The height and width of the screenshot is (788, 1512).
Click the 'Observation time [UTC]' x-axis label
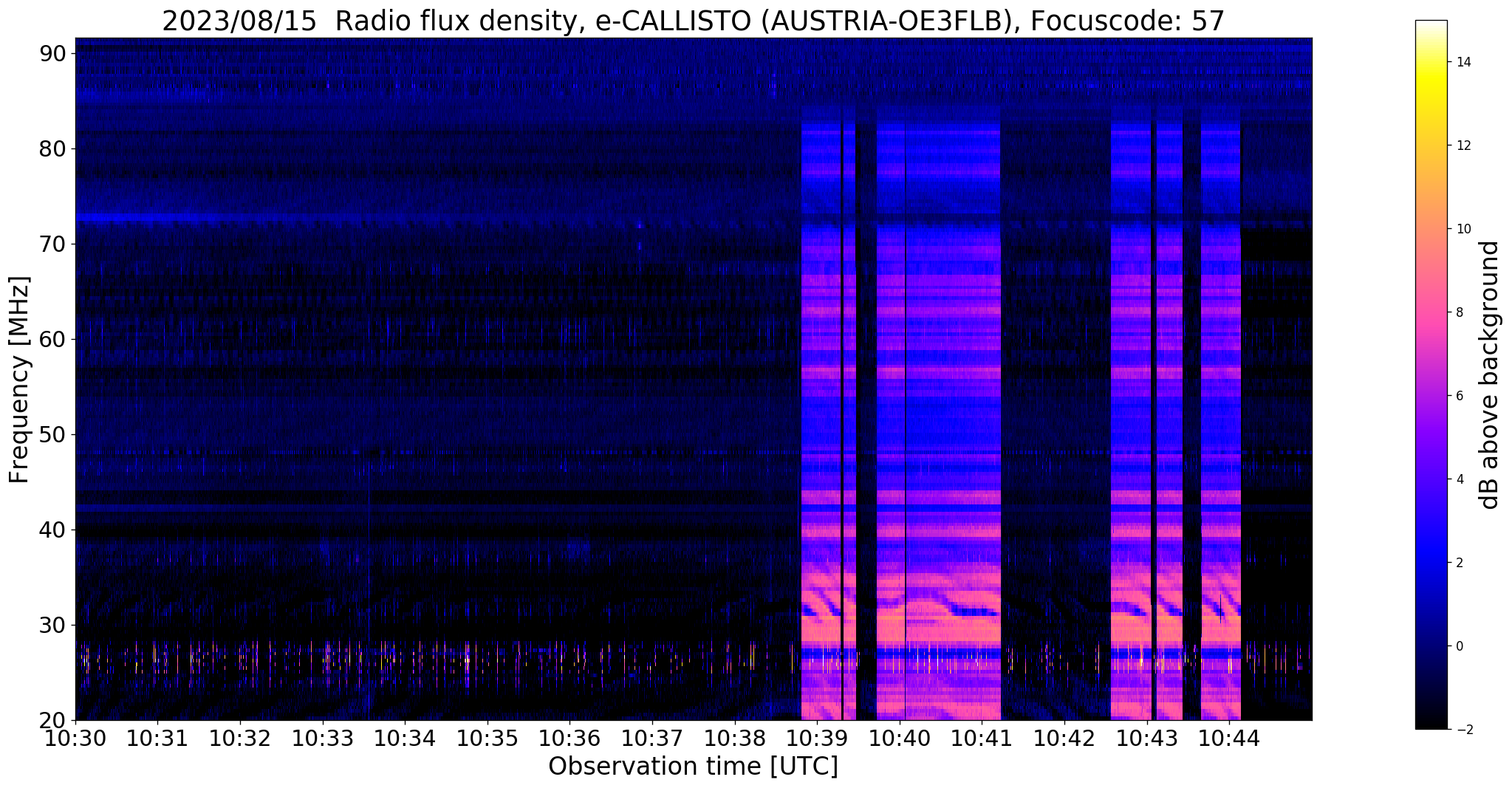pyautogui.click(x=693, y=767)
